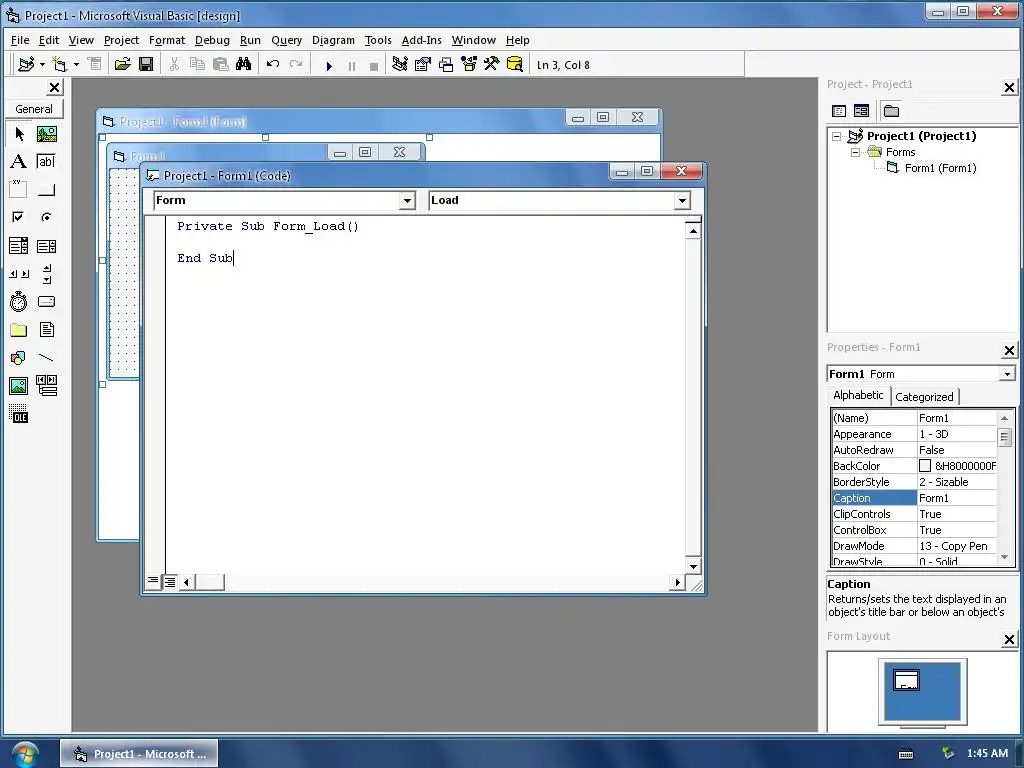Open the Form Layout Window toolbar icon
The height and width of the screenshot is (768, 1024).
coord(445,64)
